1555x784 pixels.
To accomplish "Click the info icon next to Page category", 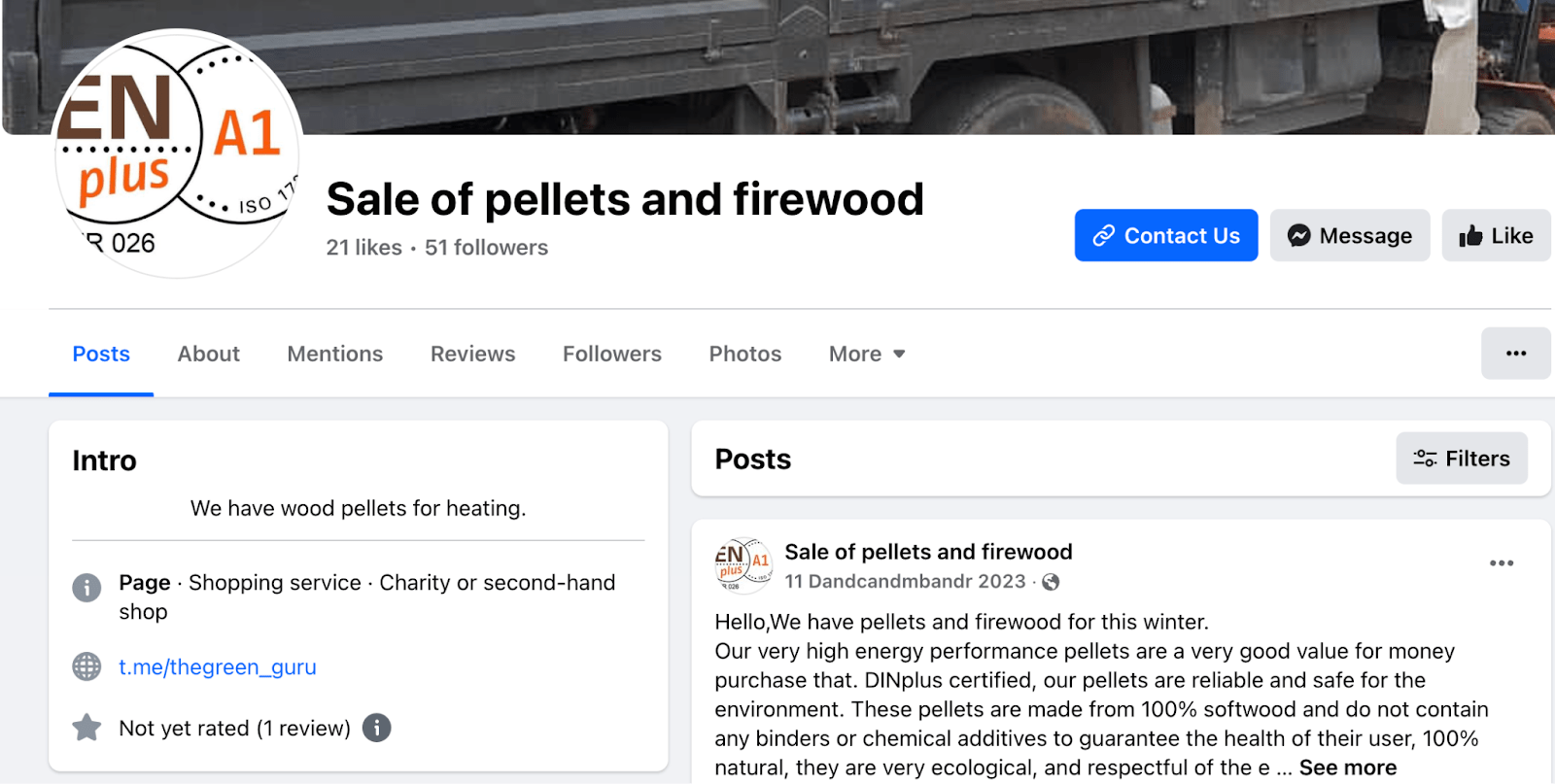I will click(87, 589).
